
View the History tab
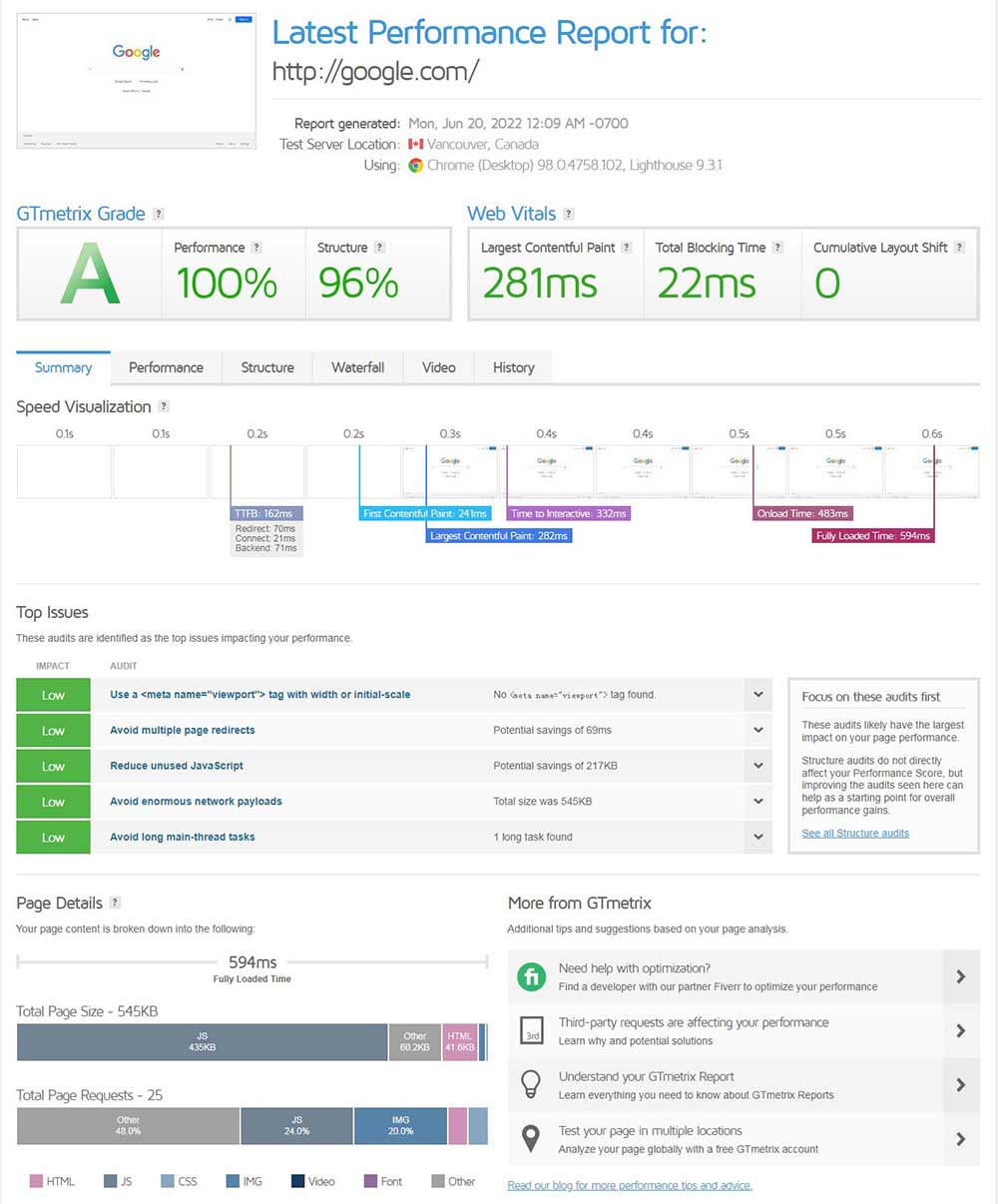514,367
